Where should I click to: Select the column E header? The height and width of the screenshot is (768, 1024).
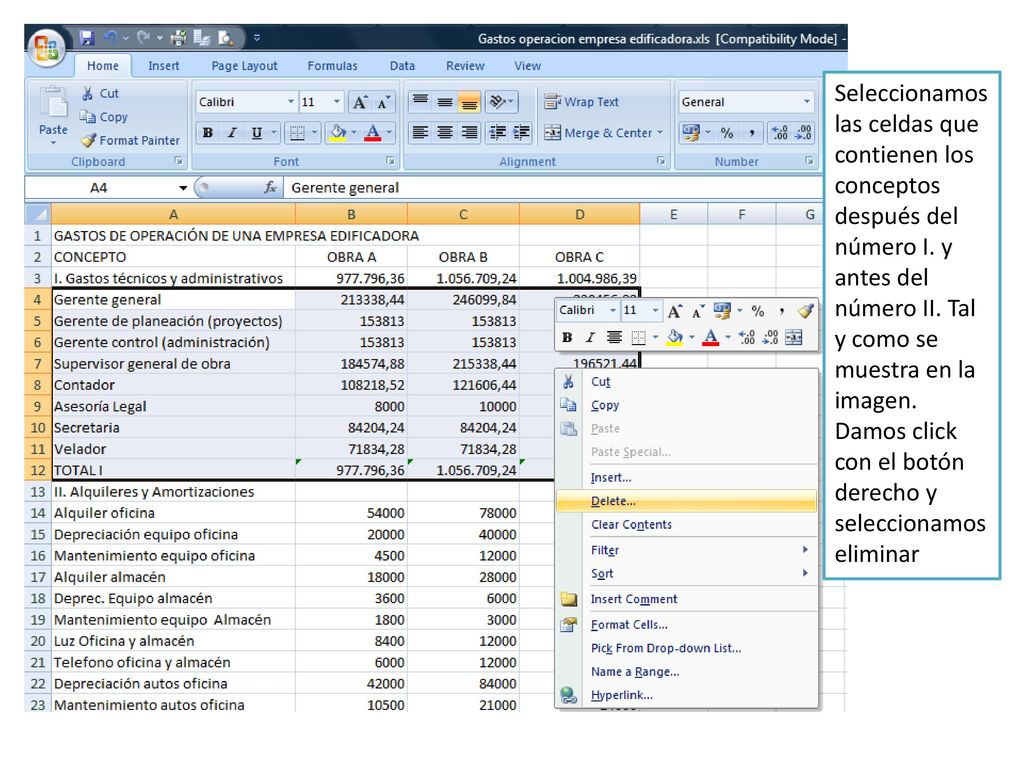[673, 214]
